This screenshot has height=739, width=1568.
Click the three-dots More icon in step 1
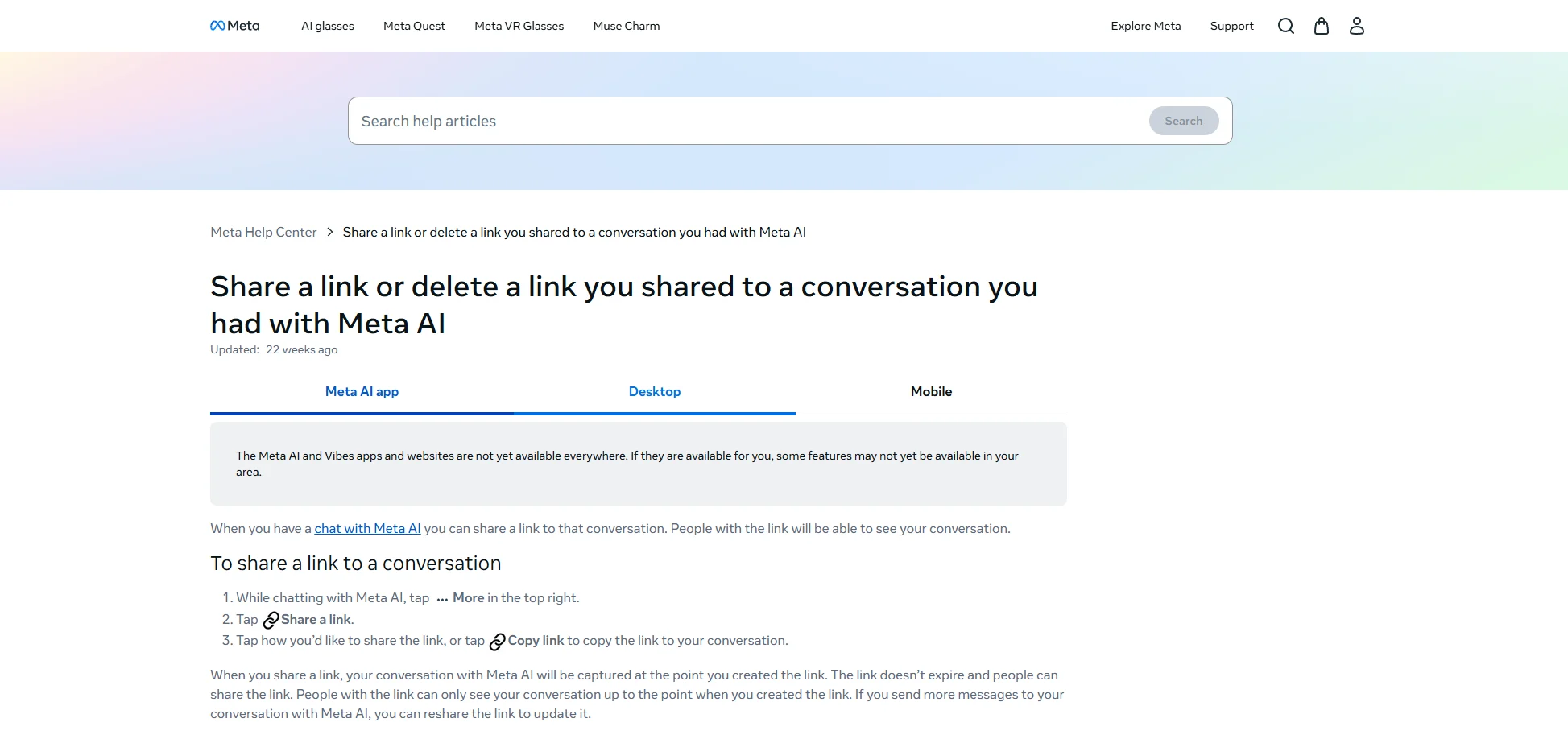[442, 598]
